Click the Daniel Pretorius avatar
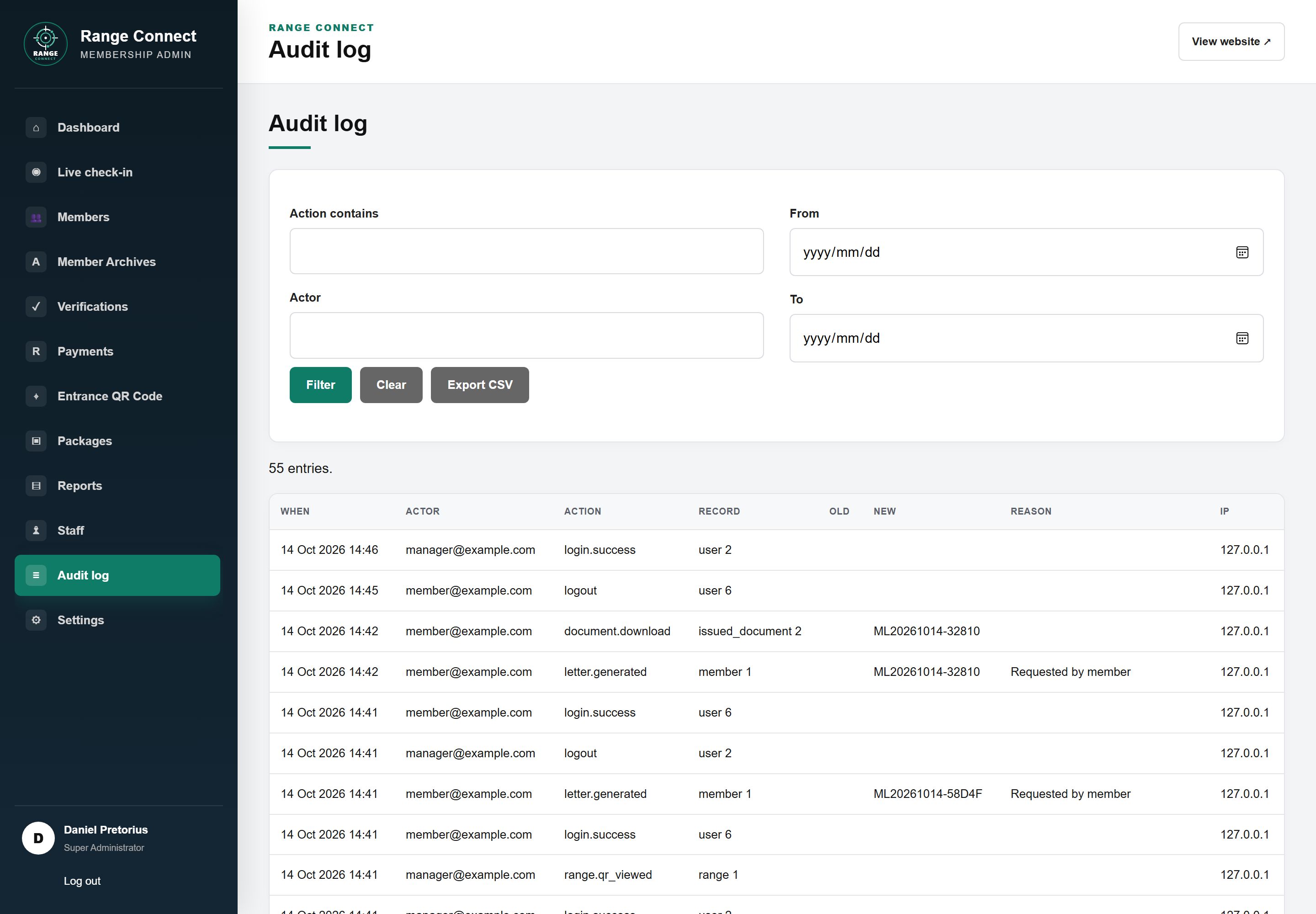 (x=38, y=838)
